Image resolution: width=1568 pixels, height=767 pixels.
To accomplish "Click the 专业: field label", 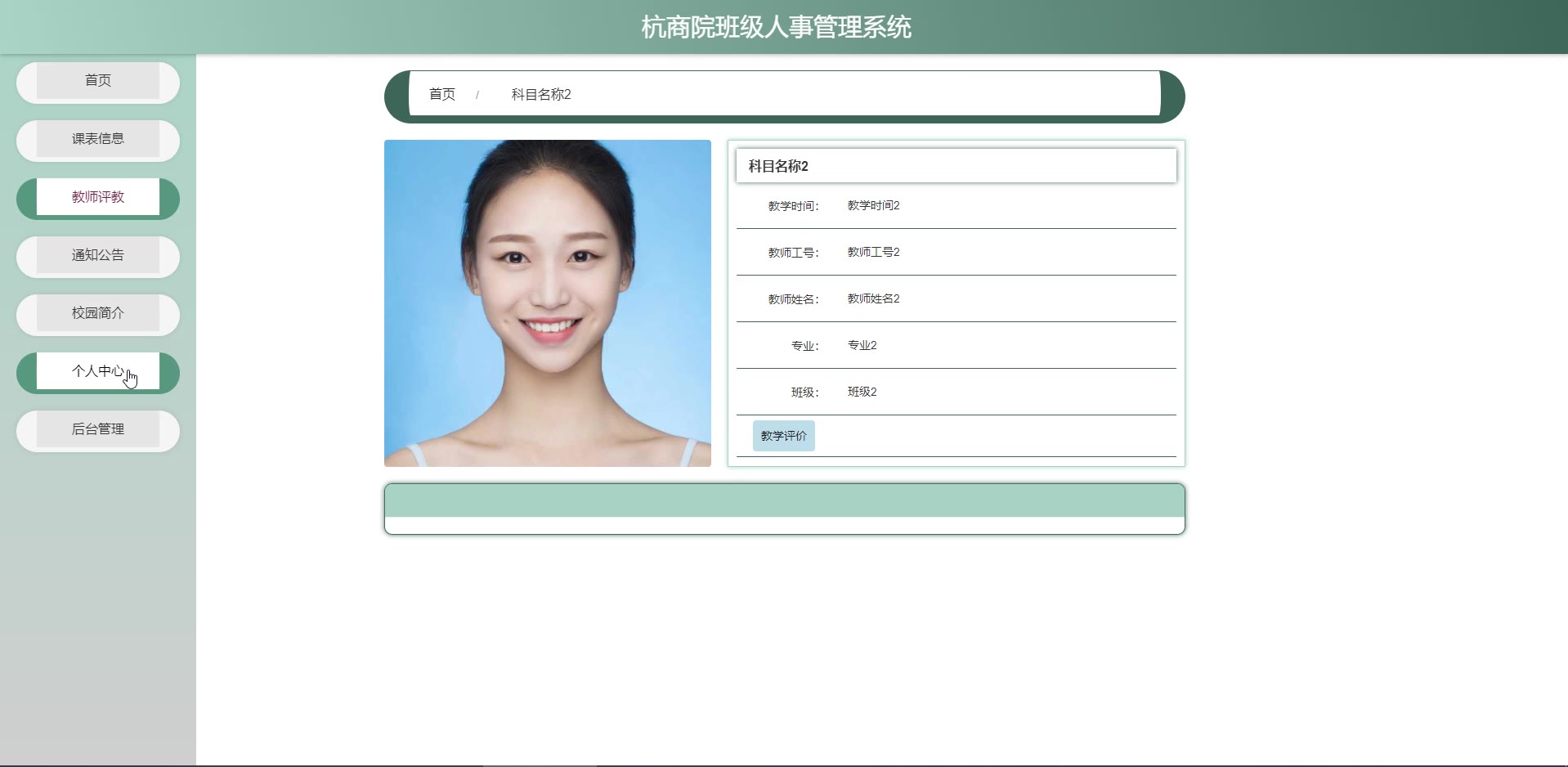I will [804, 346].
